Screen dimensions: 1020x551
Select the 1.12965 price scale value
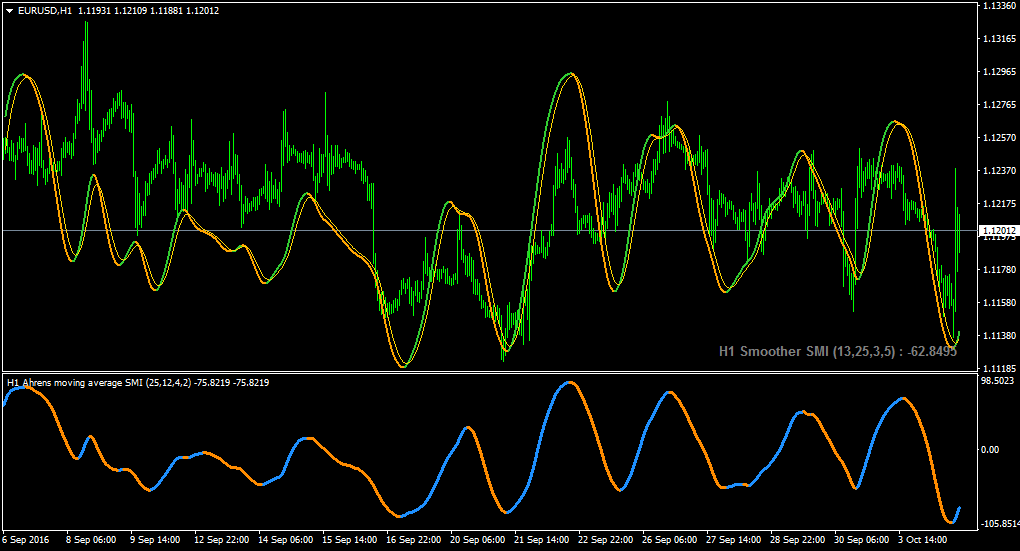pyautogui.click(x=999, y=72)
